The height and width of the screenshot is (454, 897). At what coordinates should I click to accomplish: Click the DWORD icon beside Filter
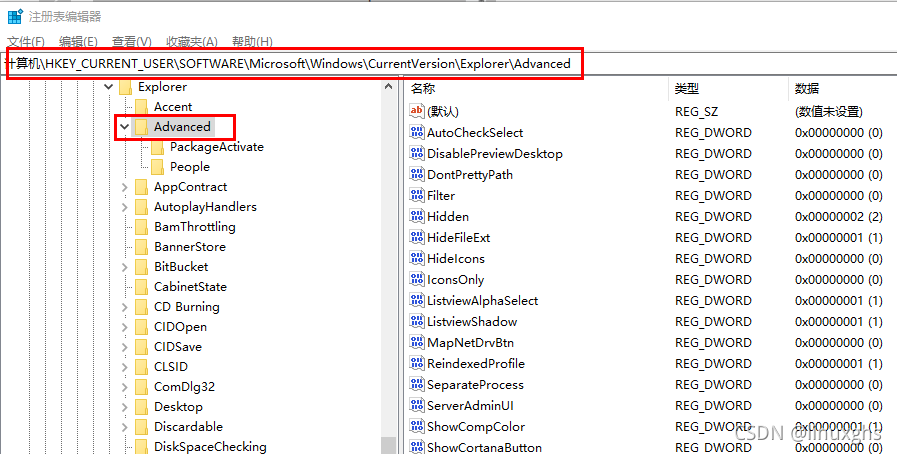[417, 196]
